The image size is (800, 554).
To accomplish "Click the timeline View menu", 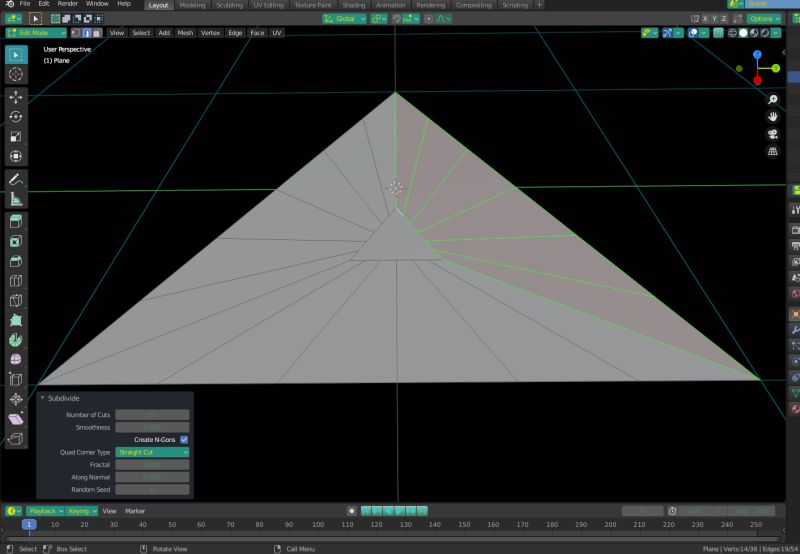I will coord(109,511).
